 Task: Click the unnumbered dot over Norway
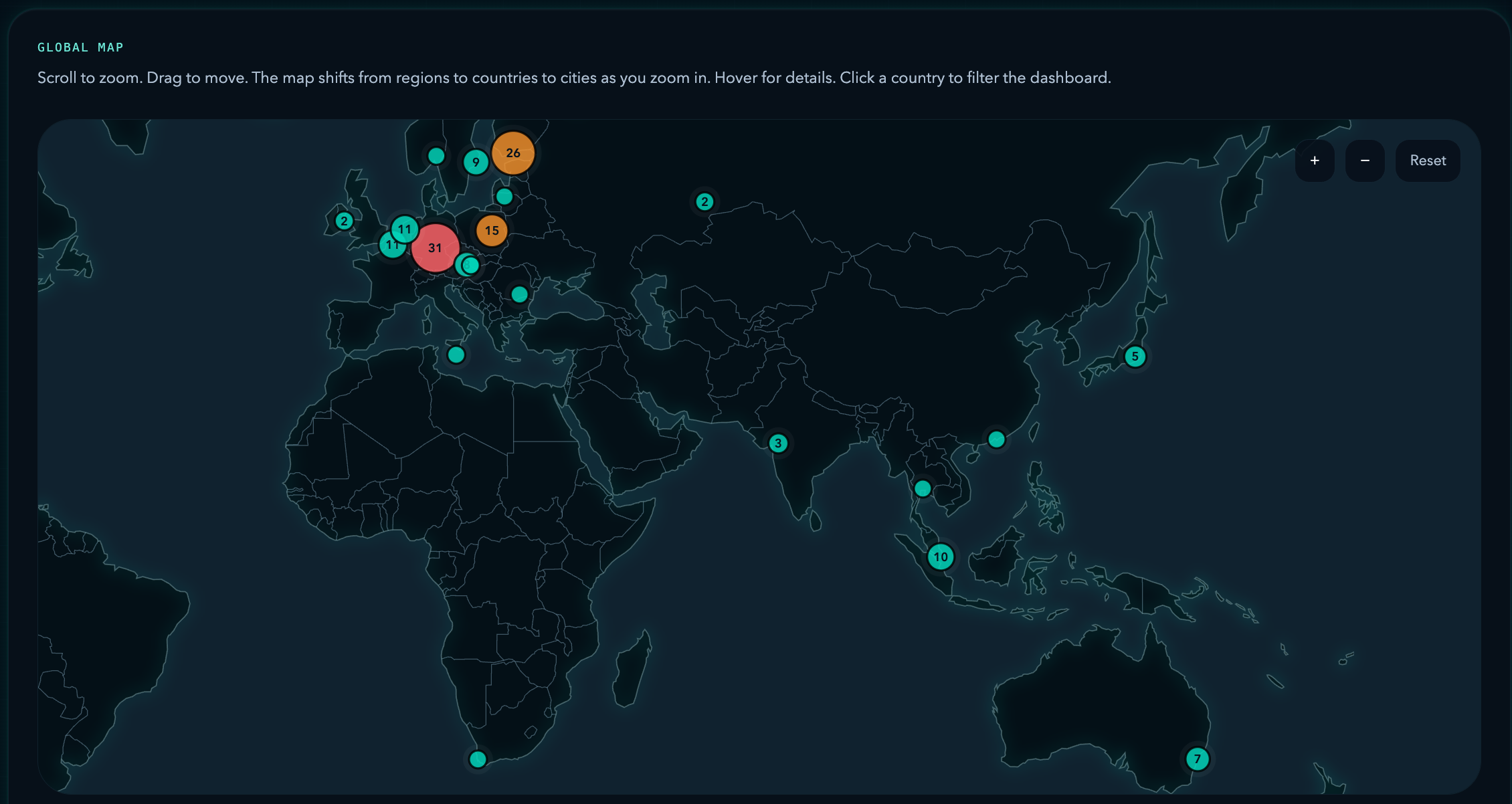(436, 155)
